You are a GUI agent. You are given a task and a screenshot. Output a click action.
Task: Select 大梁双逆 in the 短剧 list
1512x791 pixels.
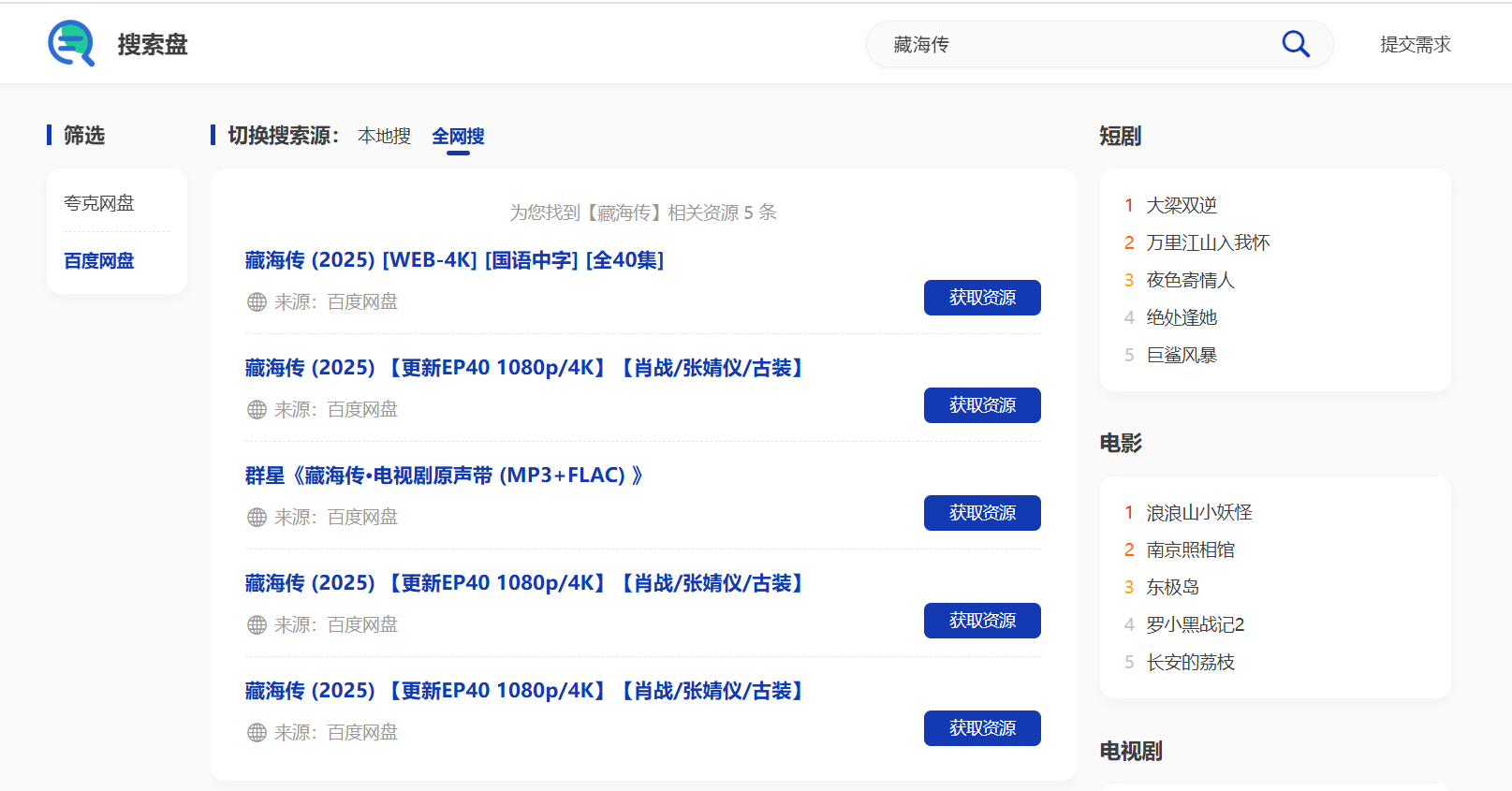click(1182, 205)
